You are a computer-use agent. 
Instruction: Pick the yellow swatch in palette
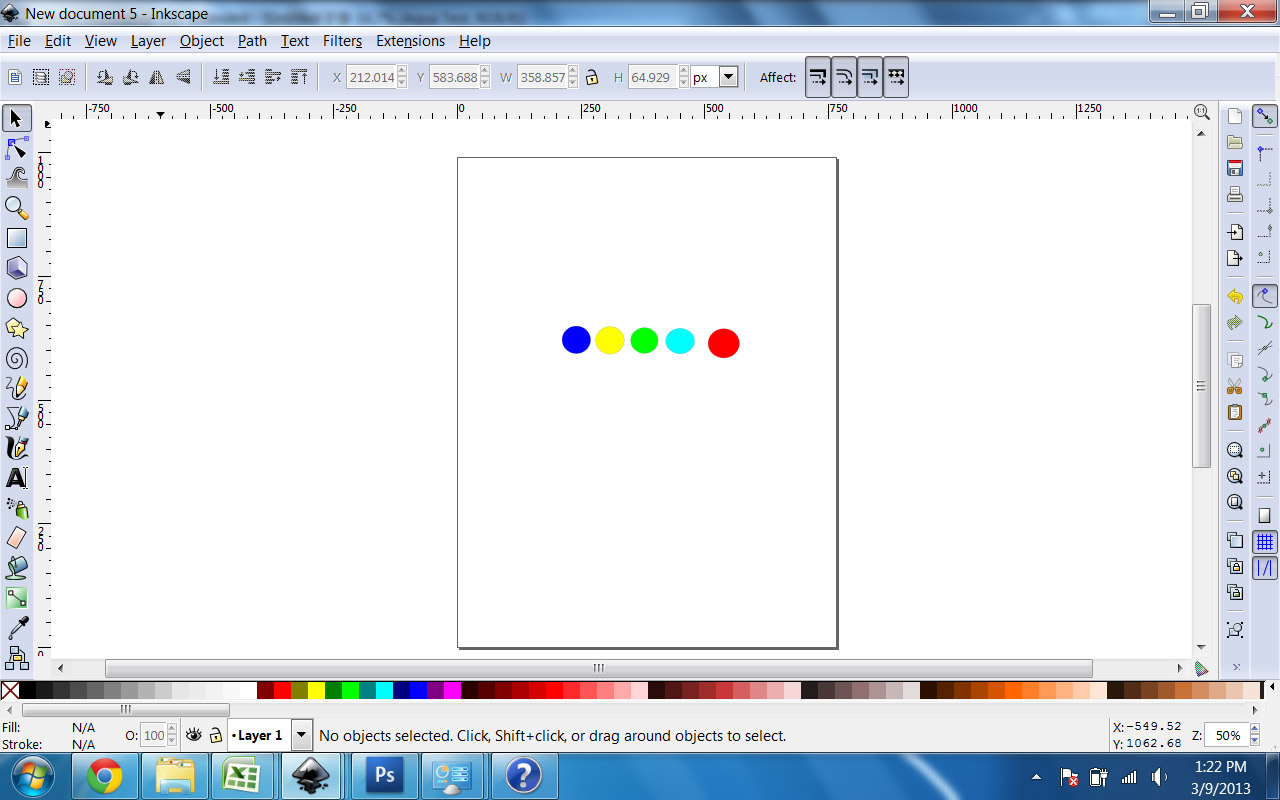[x=316, y=690]
